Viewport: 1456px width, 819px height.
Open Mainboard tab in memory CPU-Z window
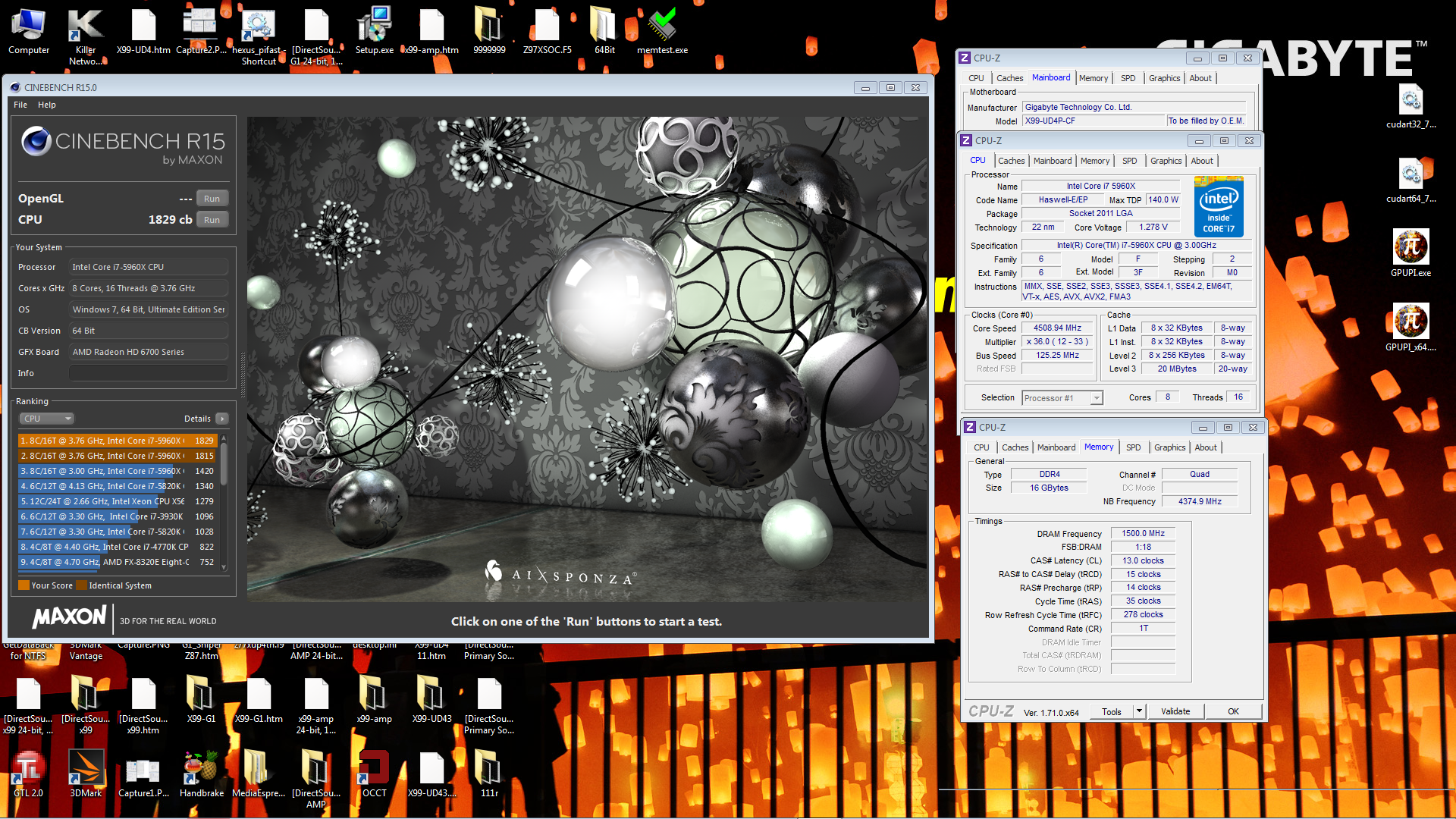point(1056,447)
